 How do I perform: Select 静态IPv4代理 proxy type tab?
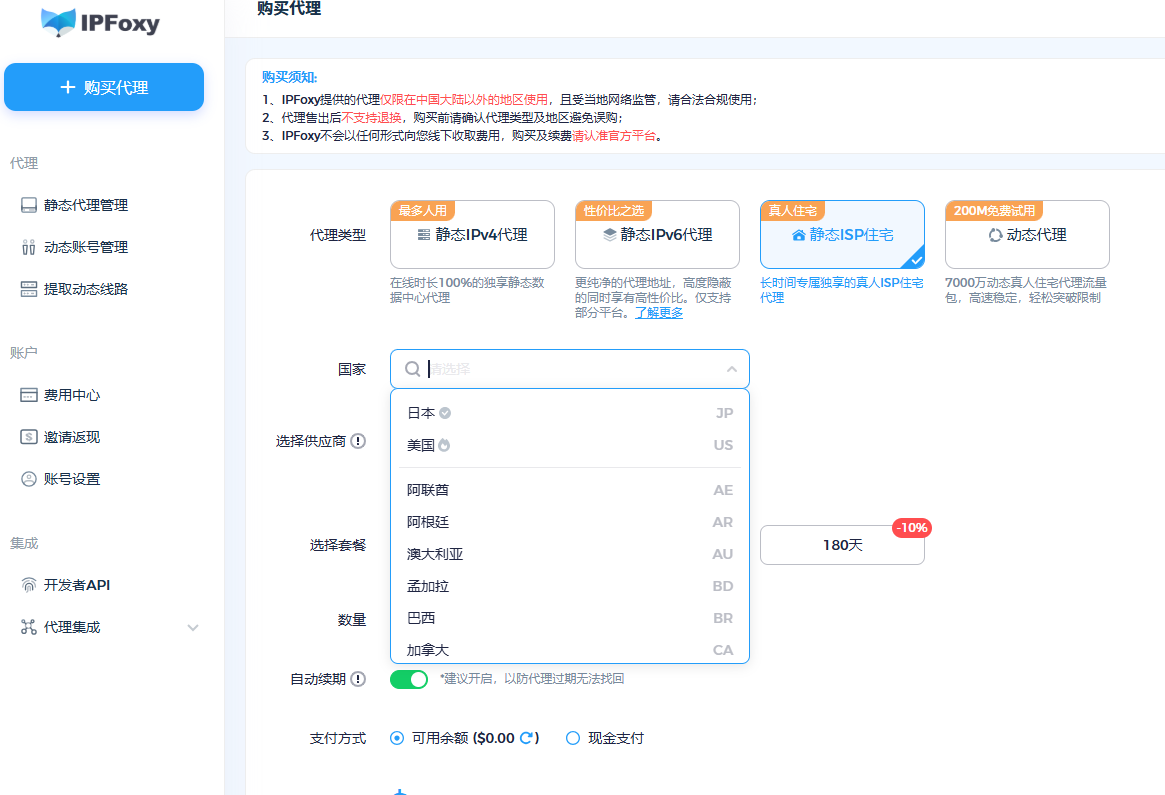pos(472,236)
